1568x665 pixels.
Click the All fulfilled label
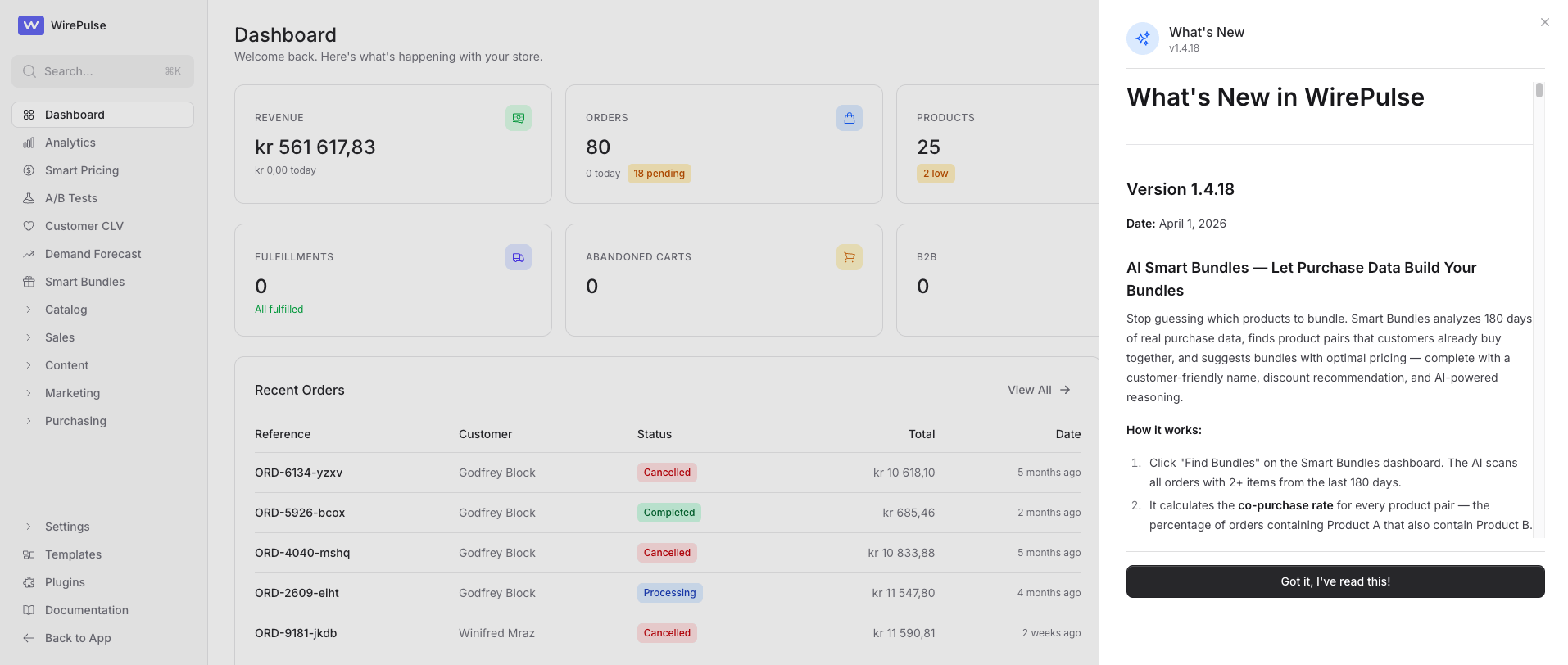tap(279, 310)
